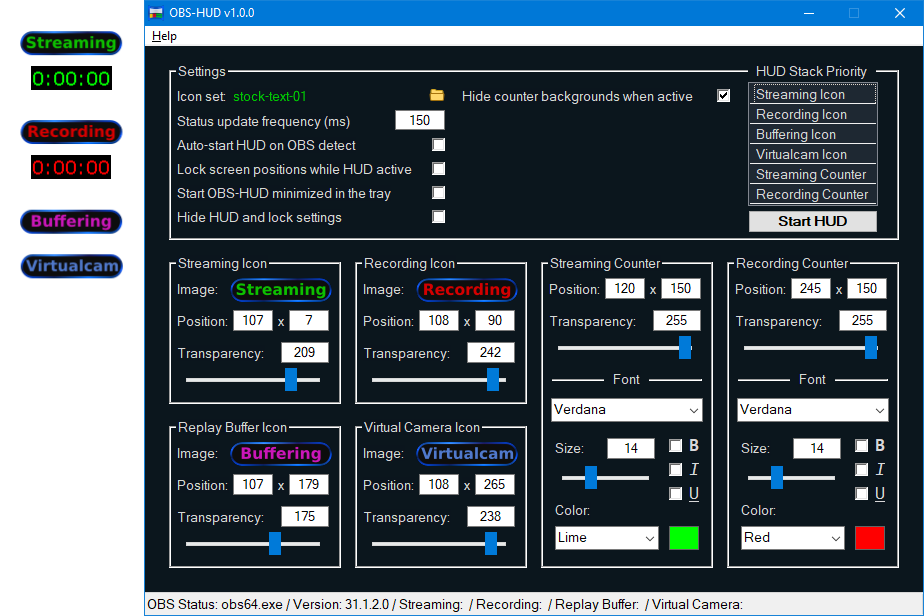Image resolution: width=924 pixels, height=616 pixels.
Task: Click Streaming Counter transparency slider handle
Action: point(685,348)
